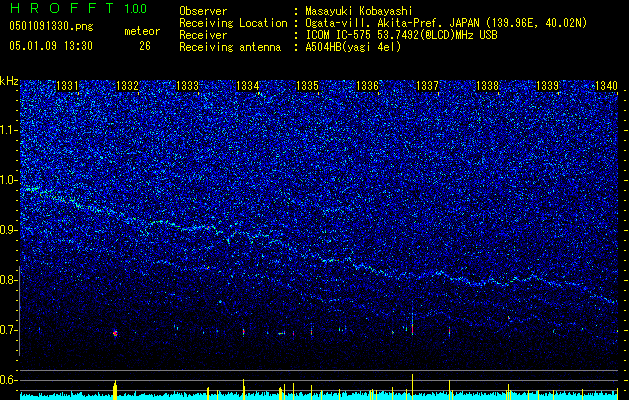This screenshot has width=629, height=400.
Task: Click the 1.1 kHz axis label
Action: [8, 130]
